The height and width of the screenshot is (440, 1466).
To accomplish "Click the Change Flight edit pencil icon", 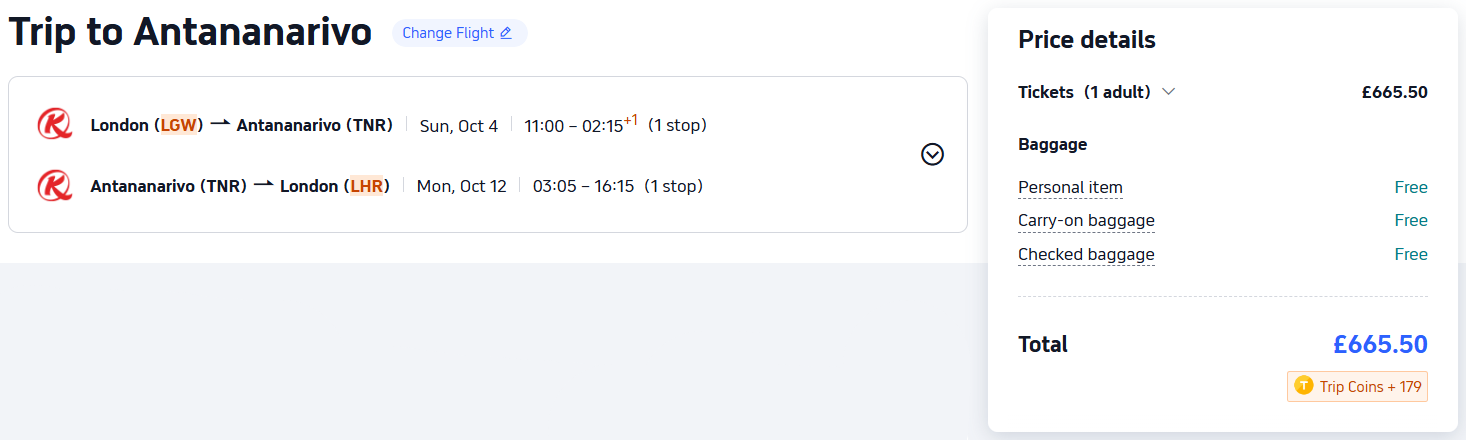I will (506, 33).
